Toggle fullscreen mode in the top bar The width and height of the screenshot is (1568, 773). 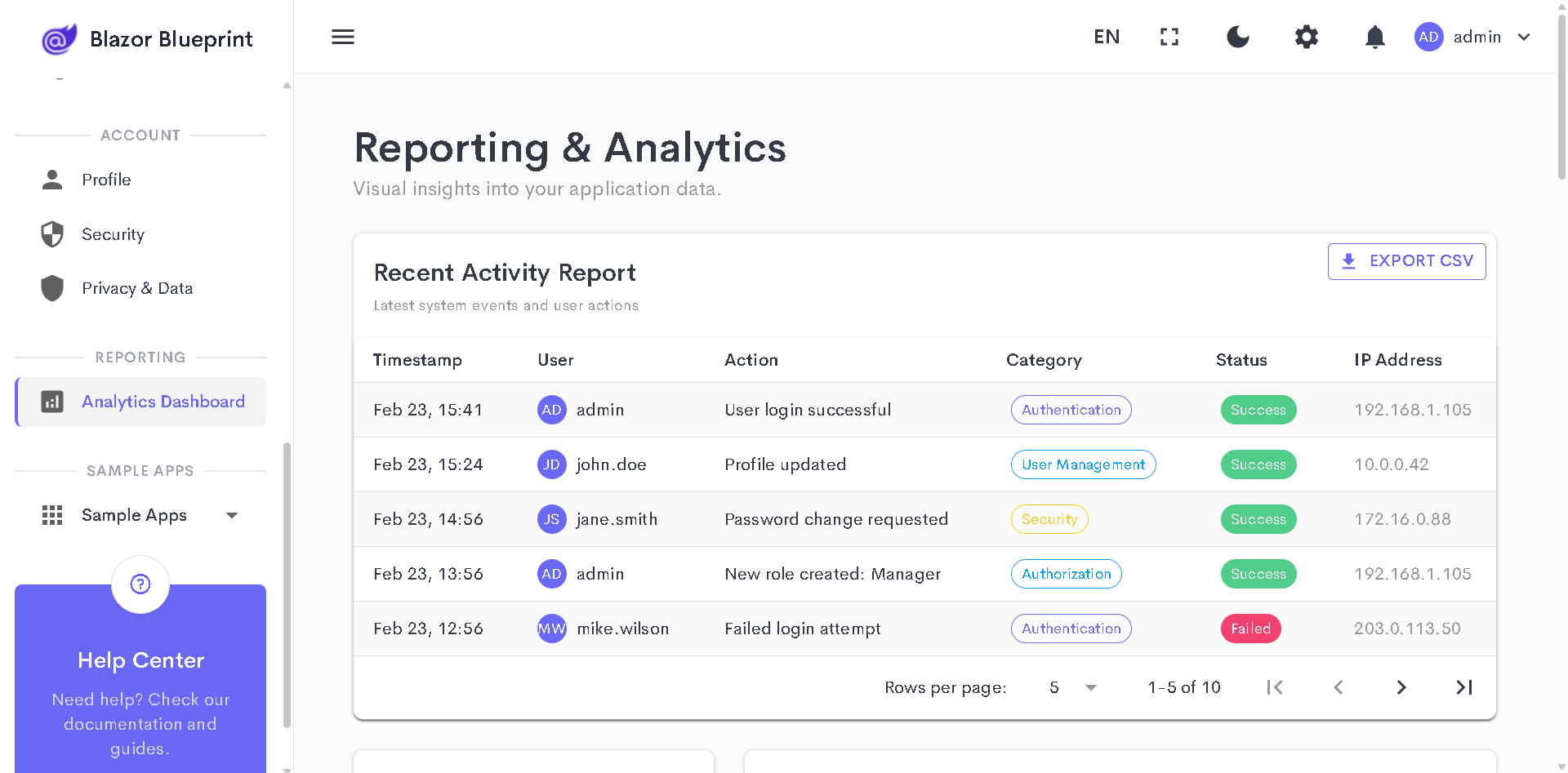pyautogui.click(x=1169, y=37)
